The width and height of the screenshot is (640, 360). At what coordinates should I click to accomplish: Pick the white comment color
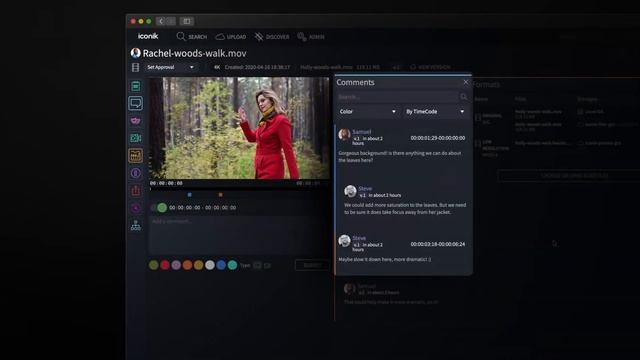(210, 265)
